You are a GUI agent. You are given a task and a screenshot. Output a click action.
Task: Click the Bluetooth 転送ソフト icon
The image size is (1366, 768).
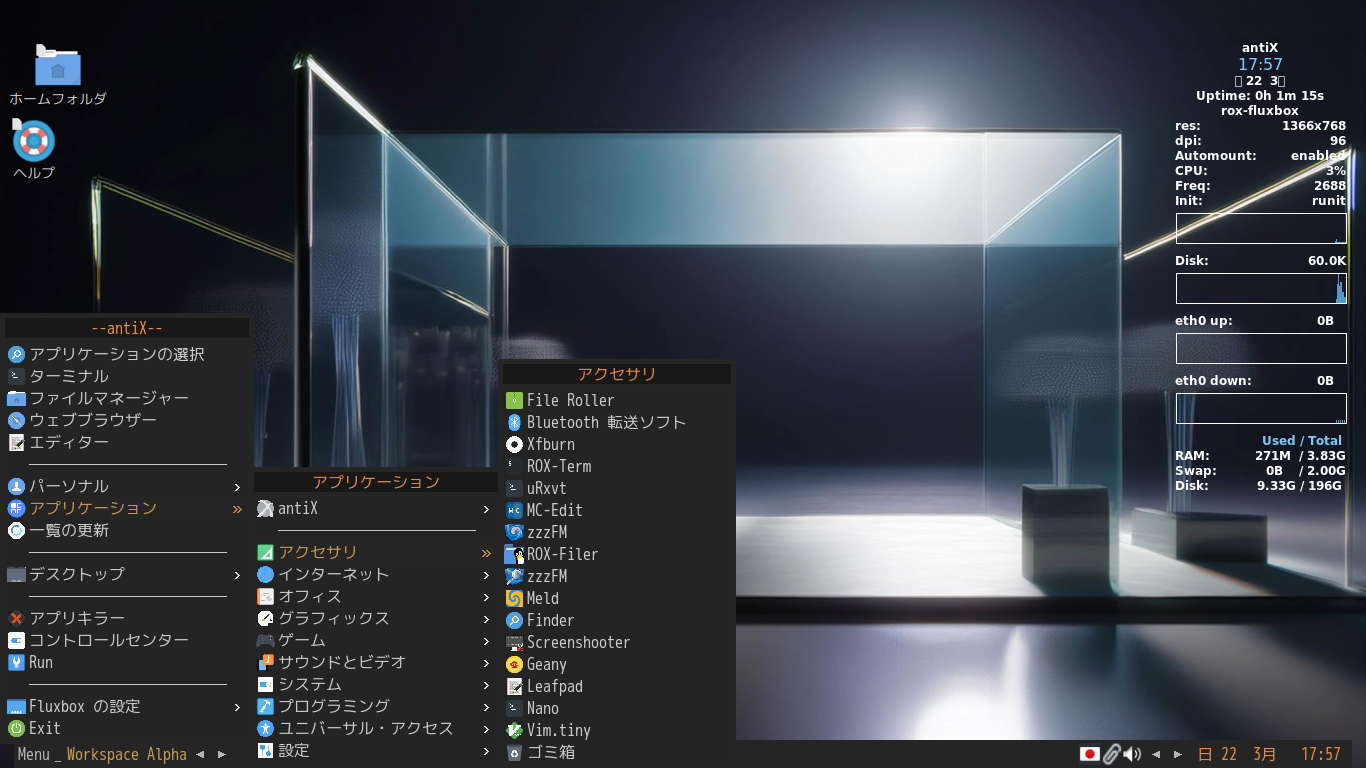[515, 422]
